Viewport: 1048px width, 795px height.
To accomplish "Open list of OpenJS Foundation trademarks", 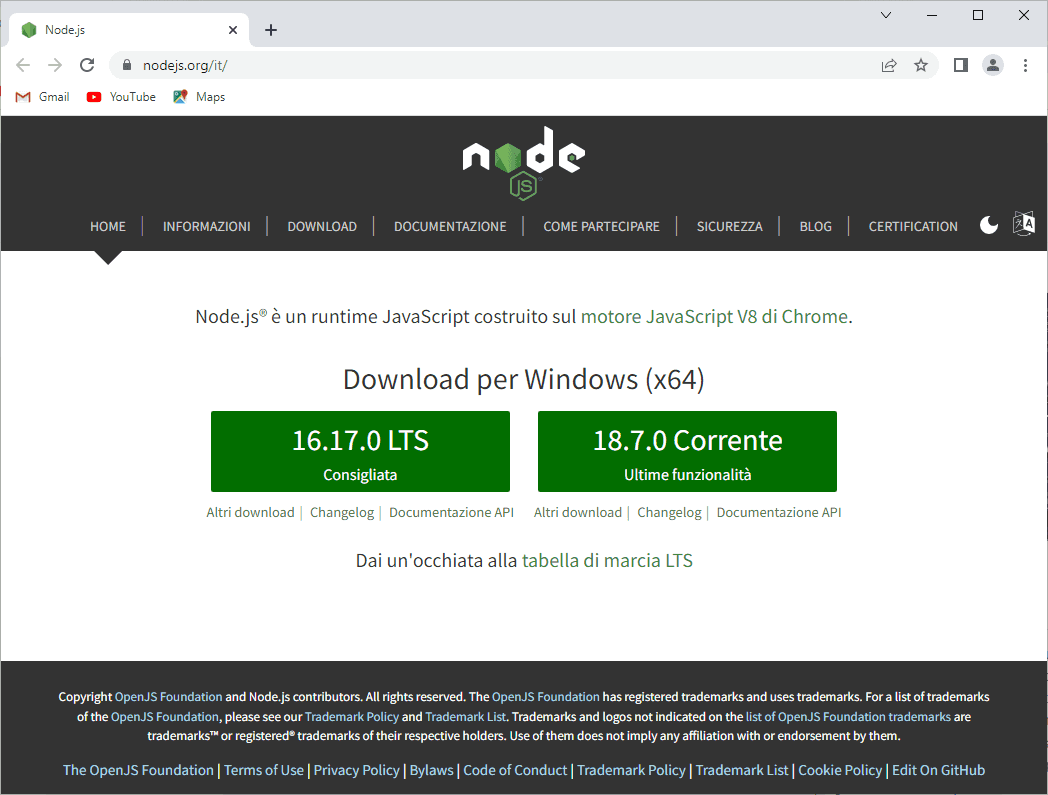I will (848, 717).
